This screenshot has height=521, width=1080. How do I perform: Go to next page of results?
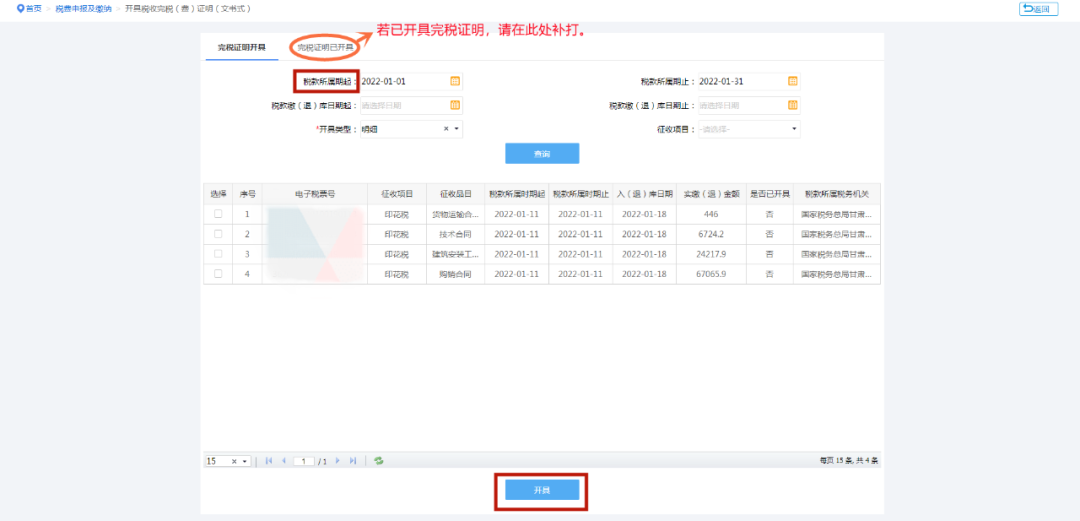tap(338, 460)
